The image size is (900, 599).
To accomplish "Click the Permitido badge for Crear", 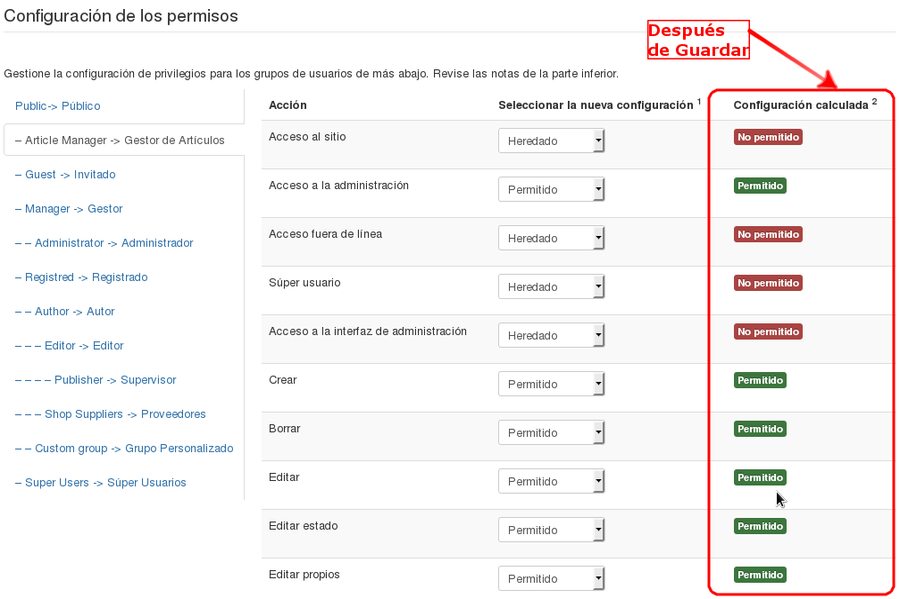I will tap(760, 380).
